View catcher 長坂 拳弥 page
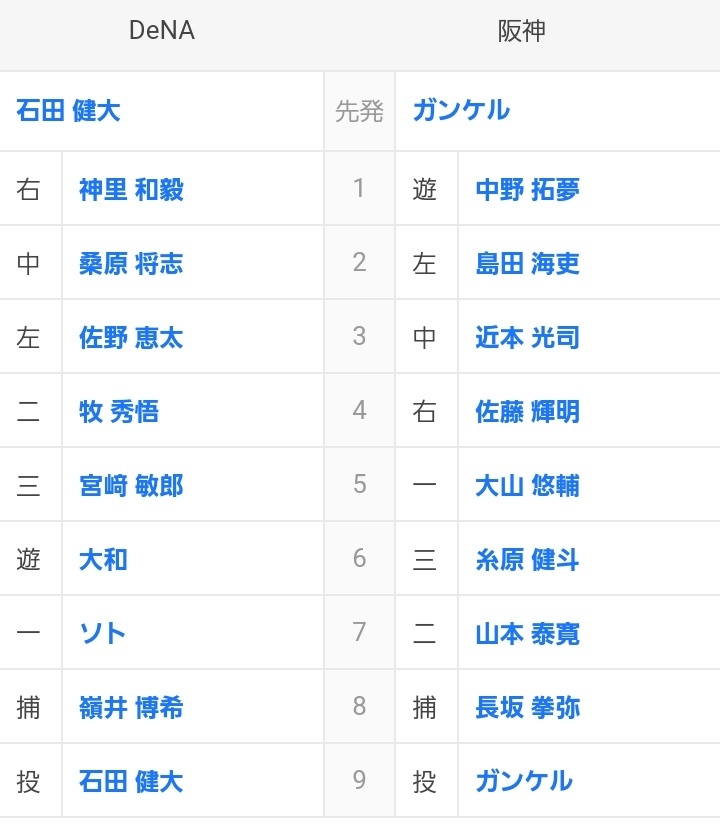Screen dimensions: 720x831 [x=527, y=707]
